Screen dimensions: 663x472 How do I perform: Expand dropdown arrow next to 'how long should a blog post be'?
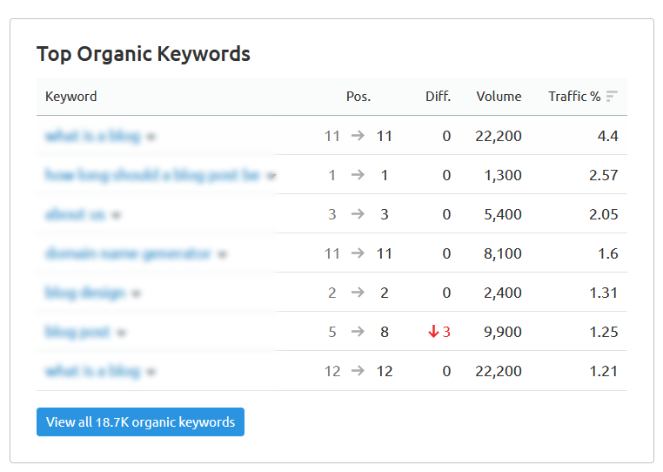272,176
